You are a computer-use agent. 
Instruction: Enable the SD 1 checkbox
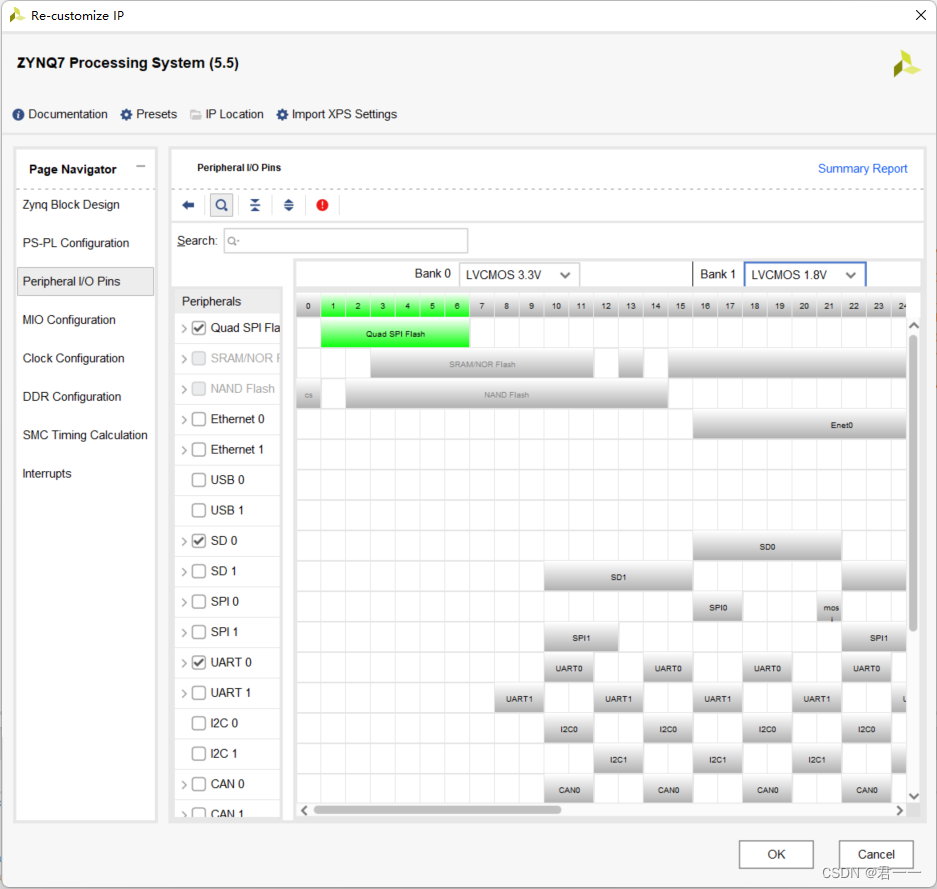pos(199,571)
